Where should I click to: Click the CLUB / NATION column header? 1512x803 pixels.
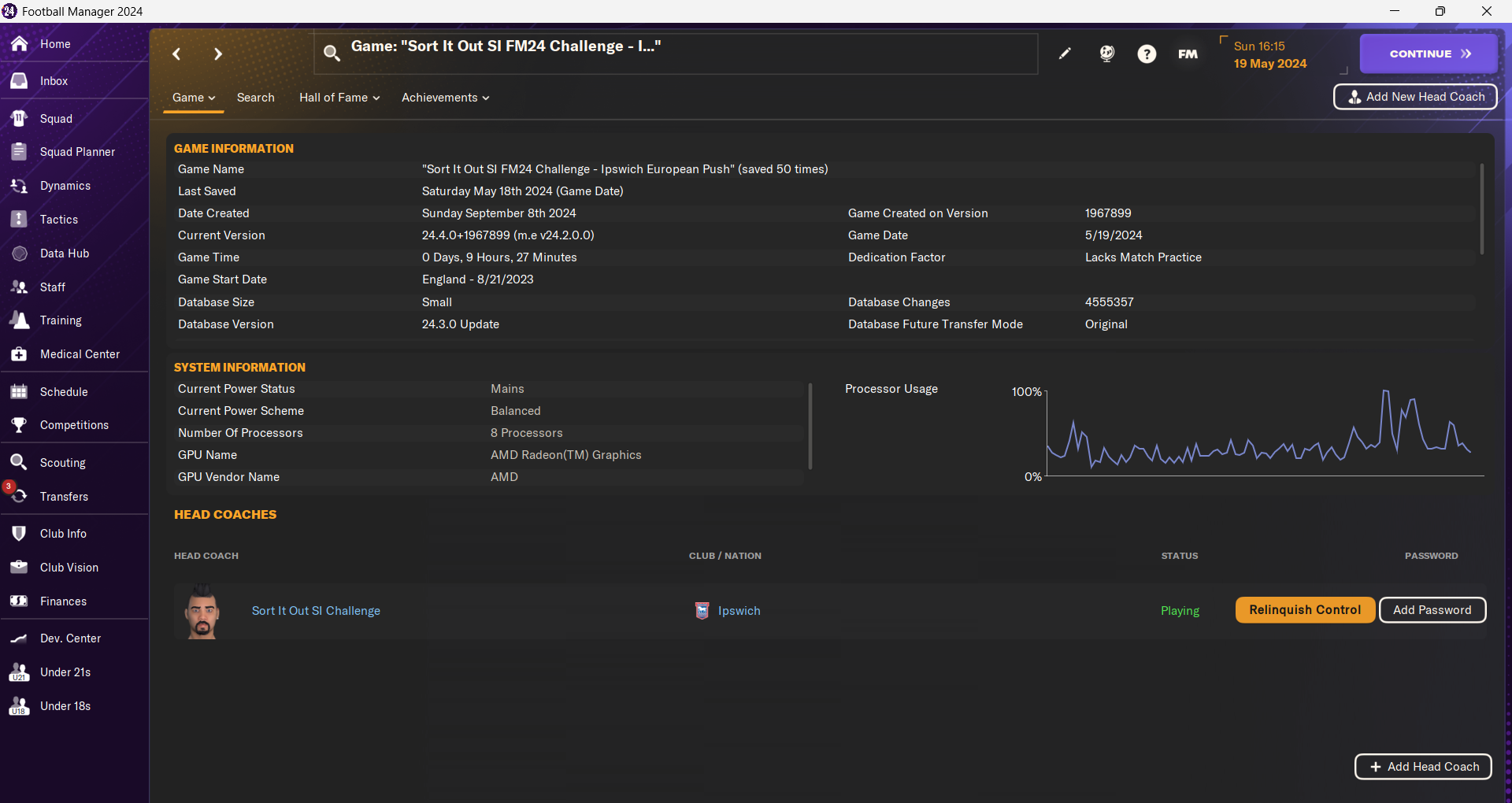coord(725,556)
